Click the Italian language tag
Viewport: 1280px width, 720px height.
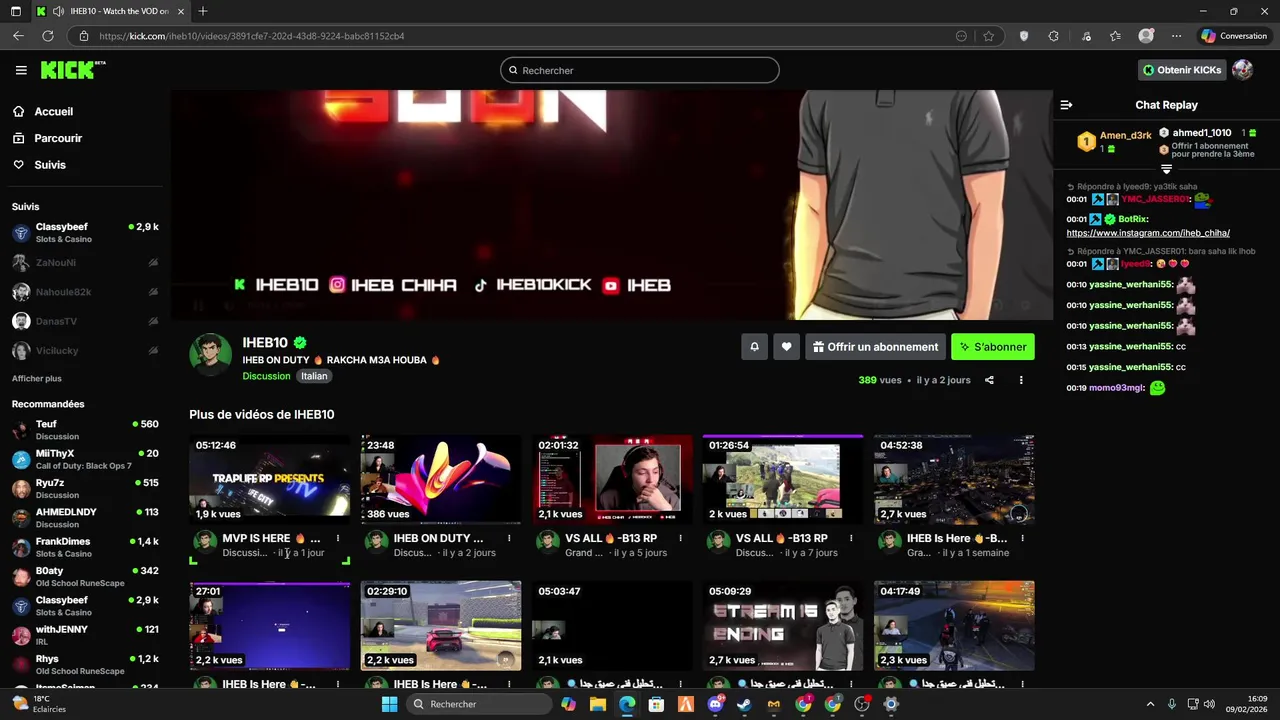pyautogui.click(x=314, y=376)
